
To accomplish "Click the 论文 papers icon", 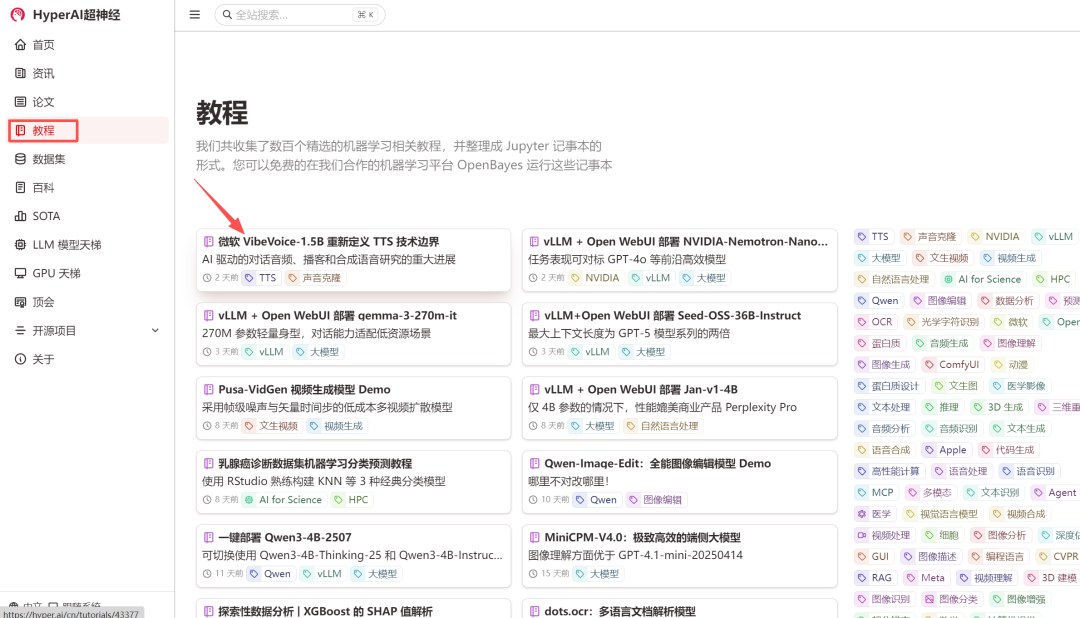I will [21, 102].
